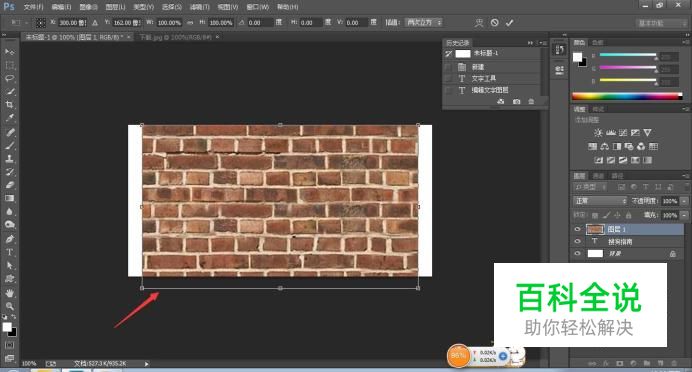Select the Hand tool
This screenshot has width=692, height=372.
(9, 293)
